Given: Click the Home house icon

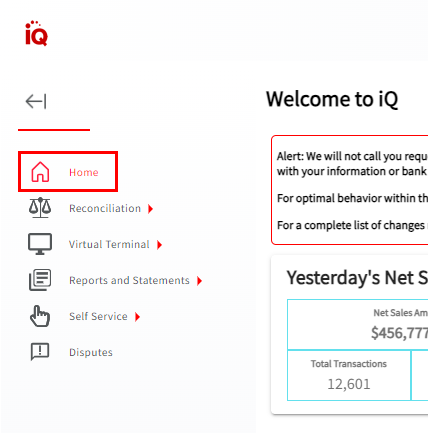Looking at the screenshot, I should [x=40, y=172].
